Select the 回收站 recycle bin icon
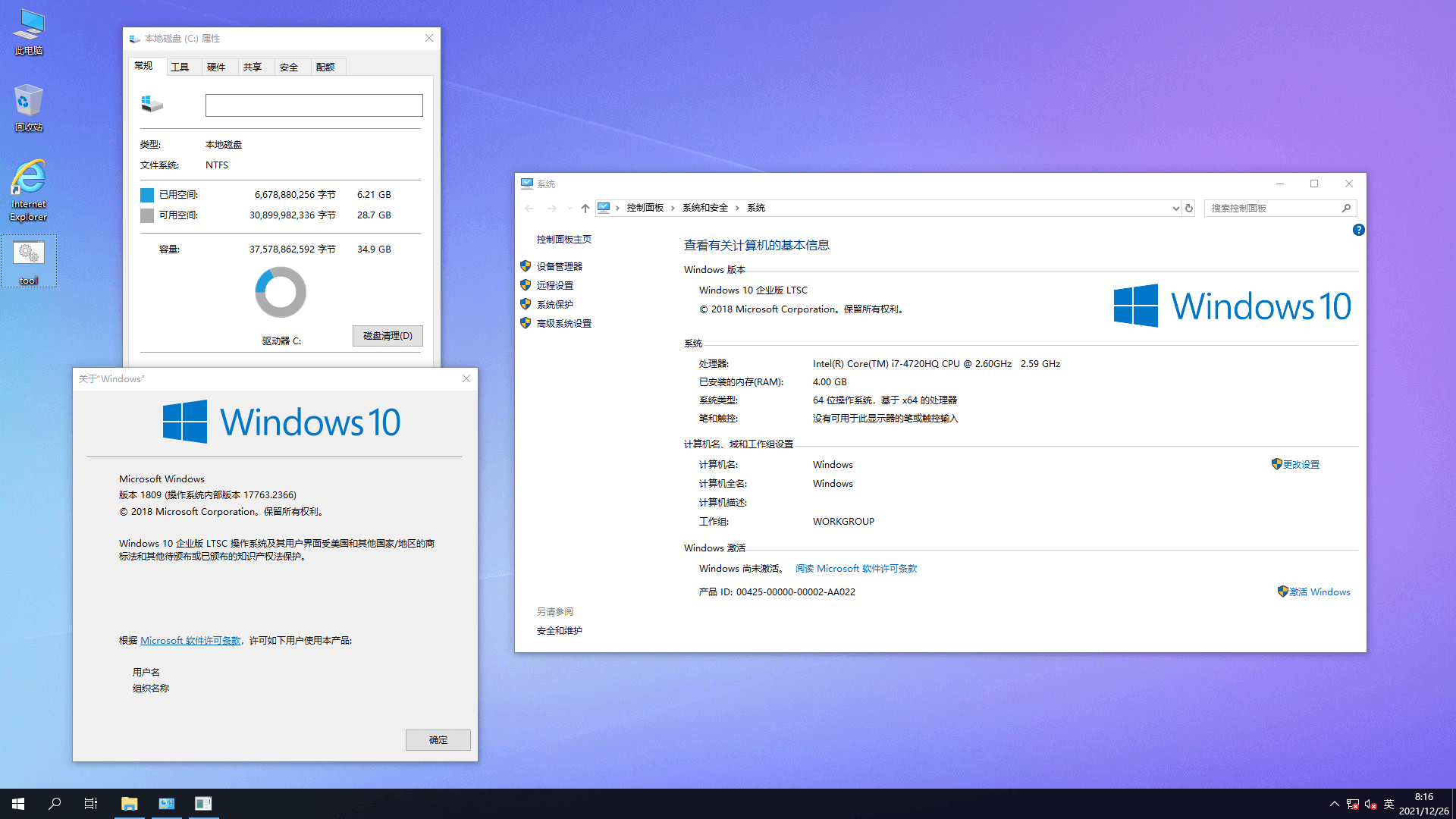Viewport: 1456px width, 819px height. pos(29,108)
